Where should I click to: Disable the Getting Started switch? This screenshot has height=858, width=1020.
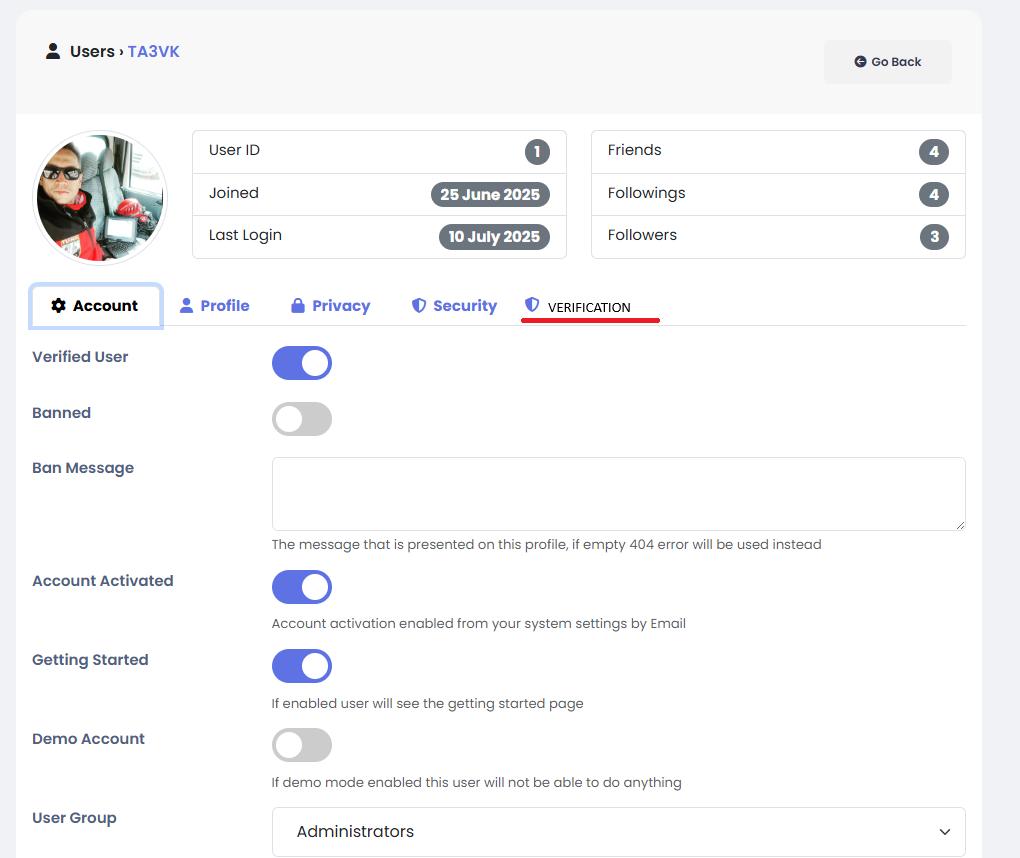(x=302, y=666)
